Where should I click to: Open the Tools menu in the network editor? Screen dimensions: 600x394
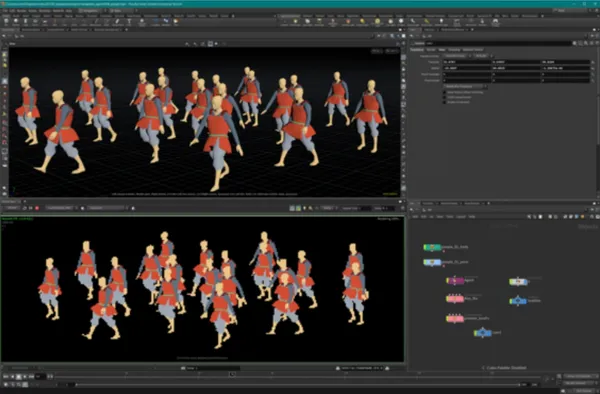[450, 217]
